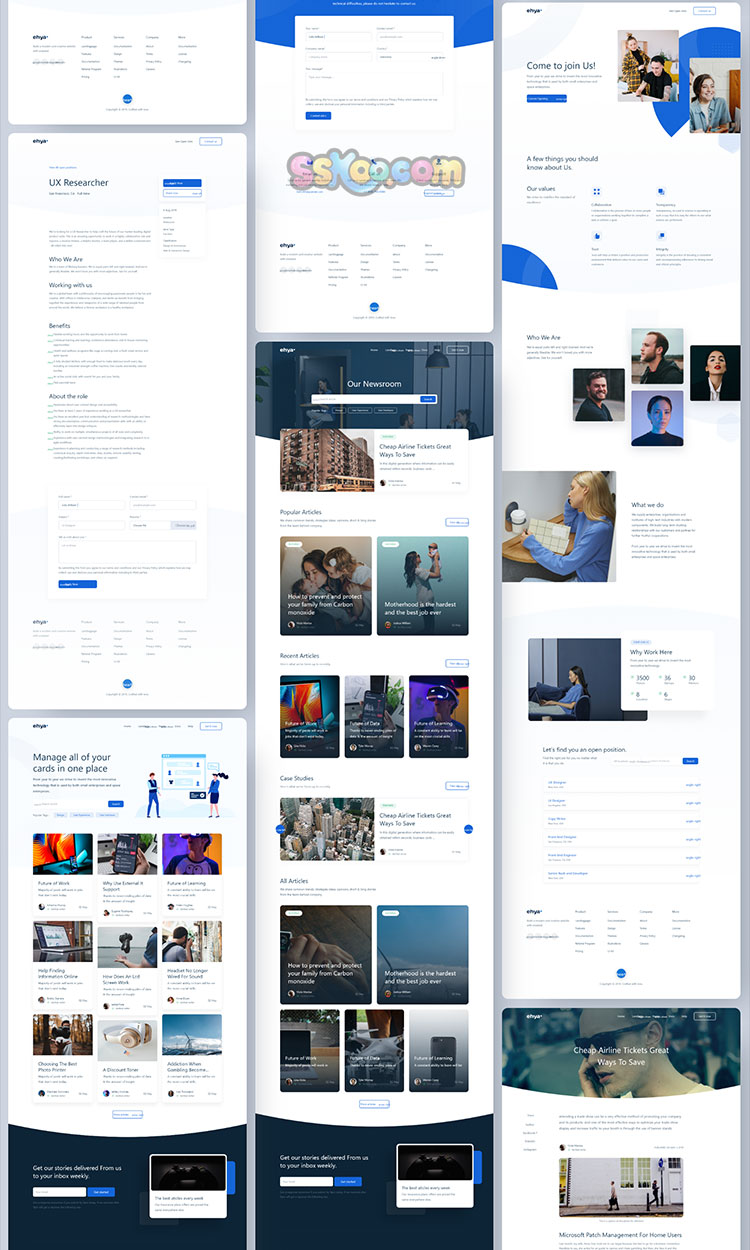Click Search button above open positions list
The image size is (750, 1250).
[690, 761]
